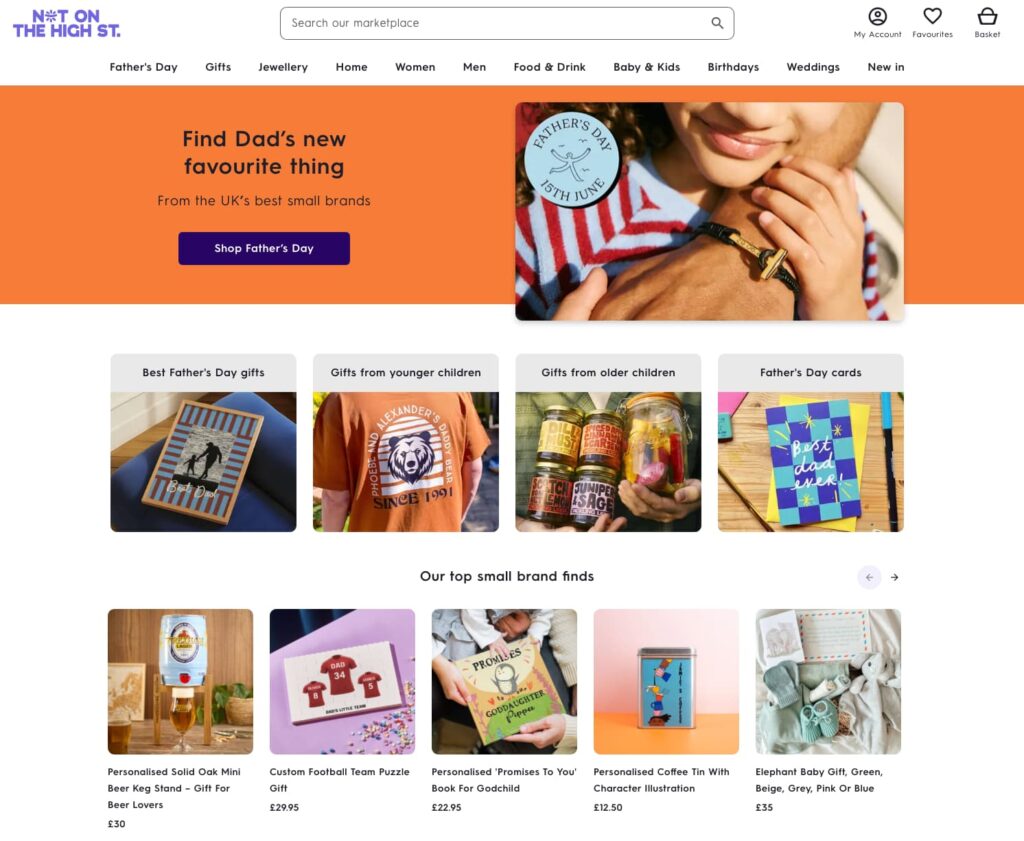Viewport: 1024px width, 841px height.
Task: Open Gifts from younger children card
Action: (x=406, y=443)
